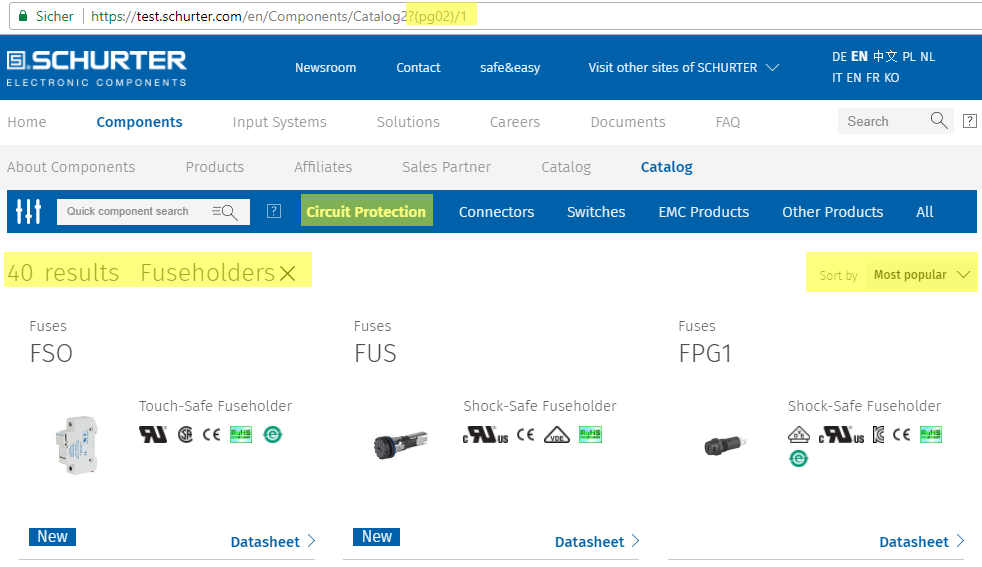
Task: Switch language to DE
Action: pyautogui.click(x=839, y=56)
